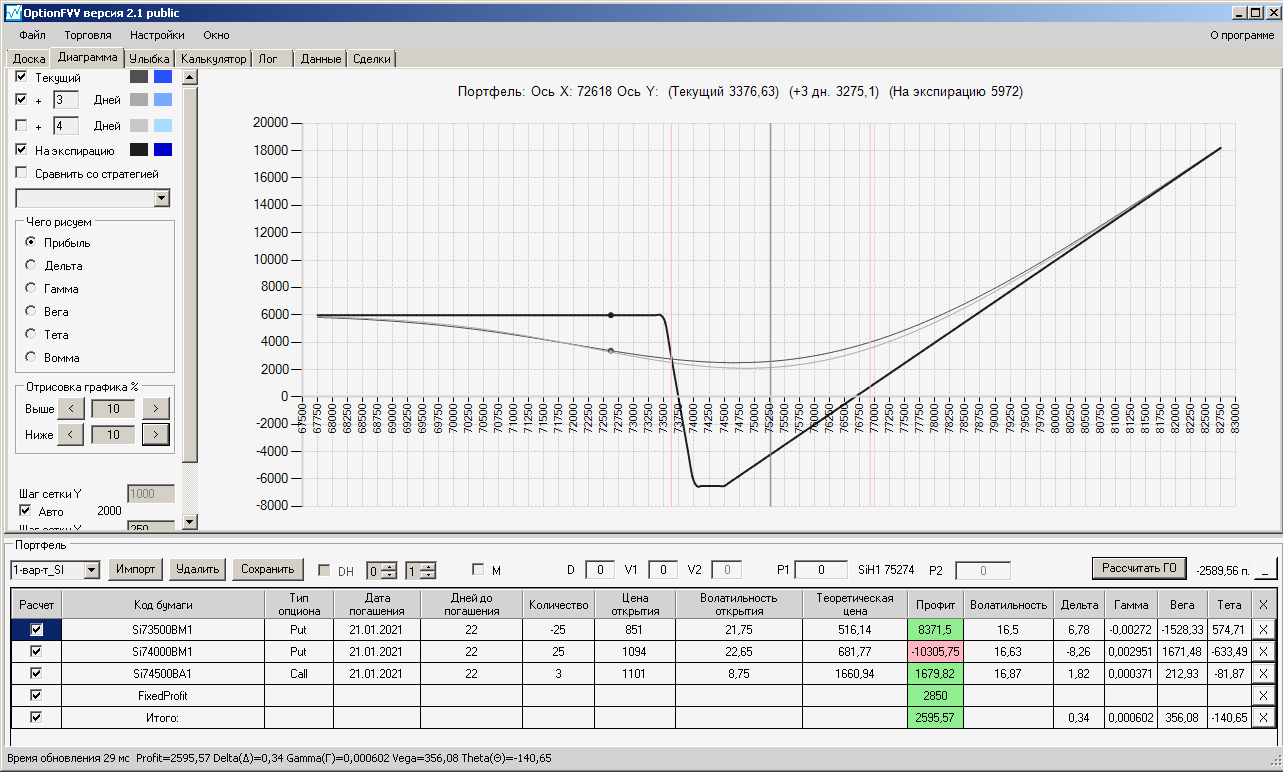Choose Тета as the plotted value

[31, 335]
